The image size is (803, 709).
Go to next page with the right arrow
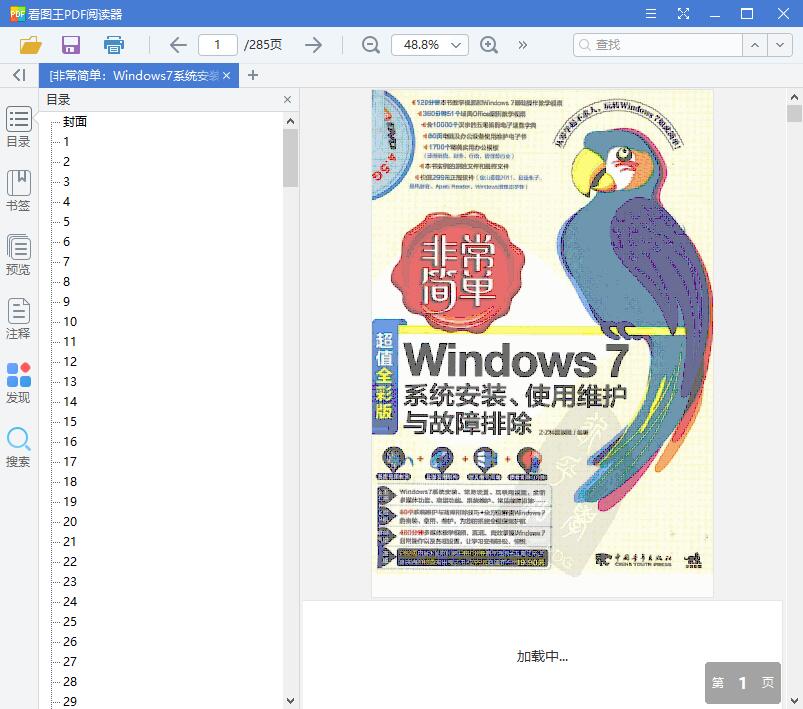pos(313,45)
